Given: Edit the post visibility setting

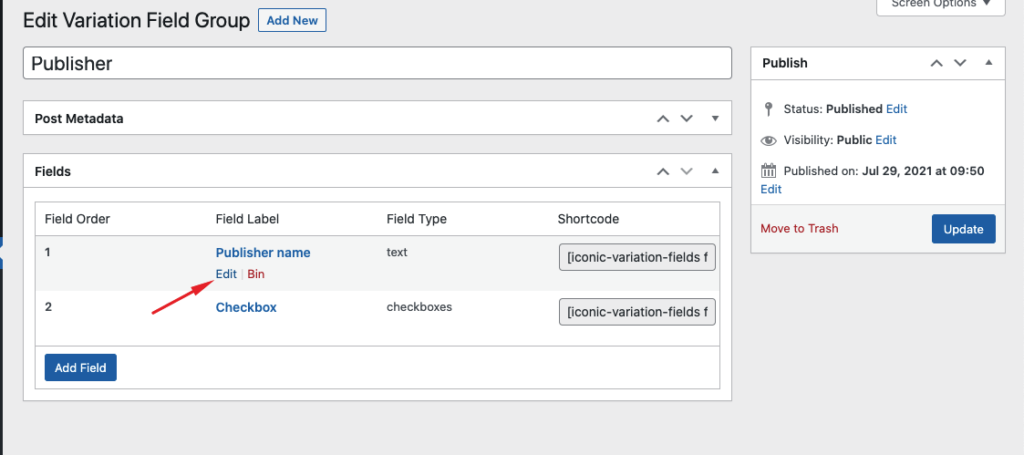Looking at the screenshot, I should point(886,140).
